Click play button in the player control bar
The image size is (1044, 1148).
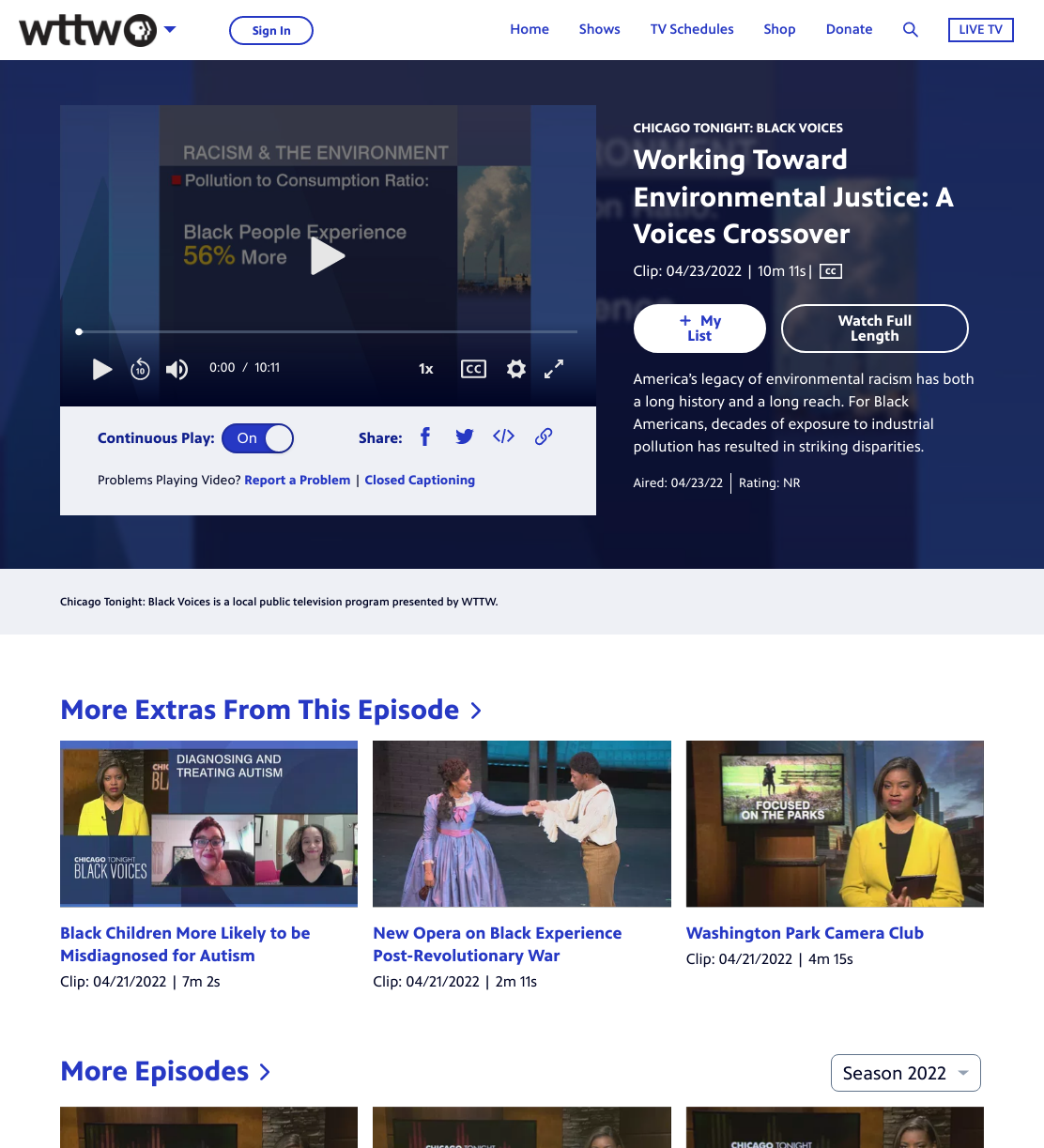click(x=102, y=369)
